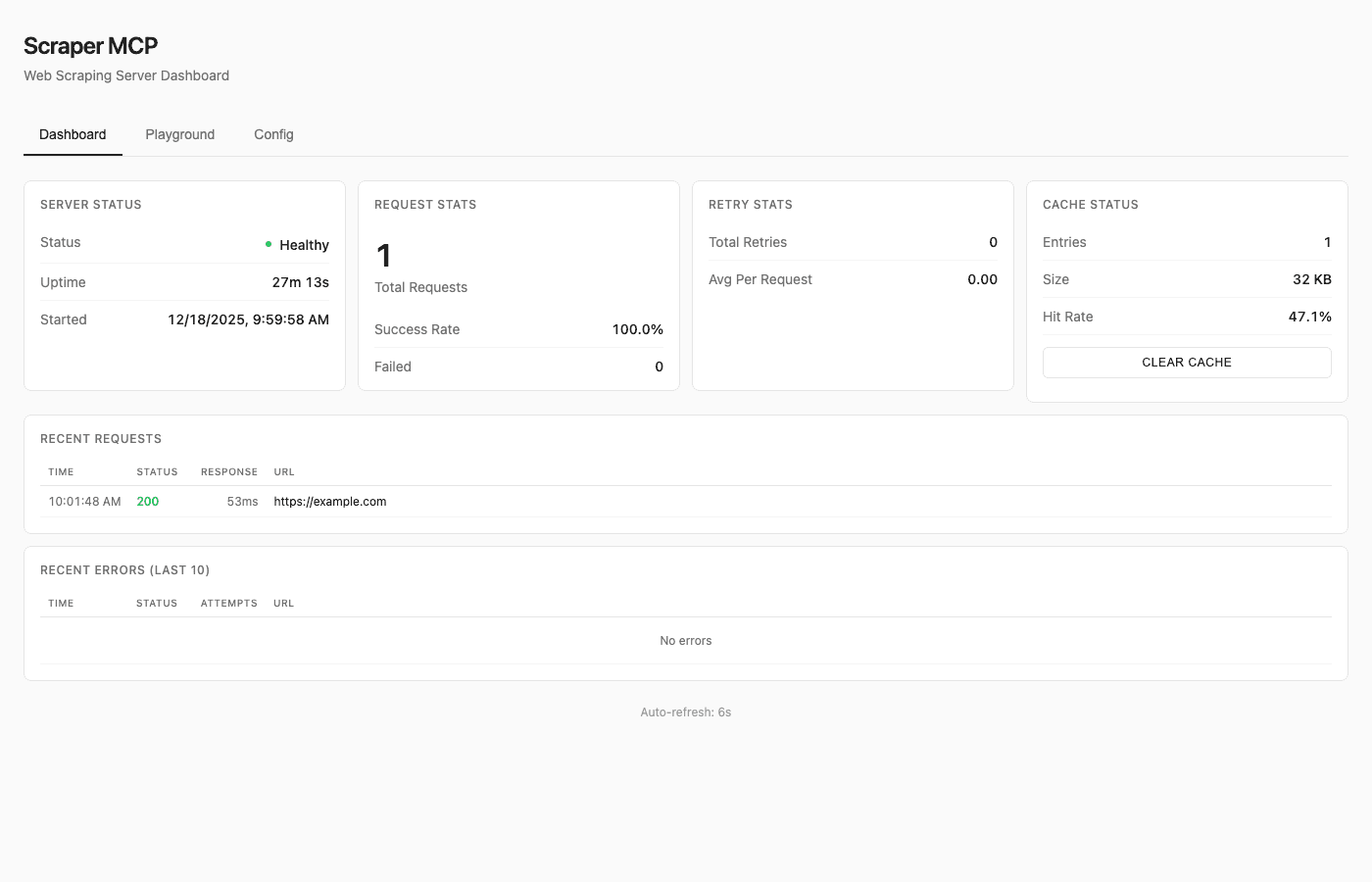Select the SERVER STATUS card header

pos(91,204)
